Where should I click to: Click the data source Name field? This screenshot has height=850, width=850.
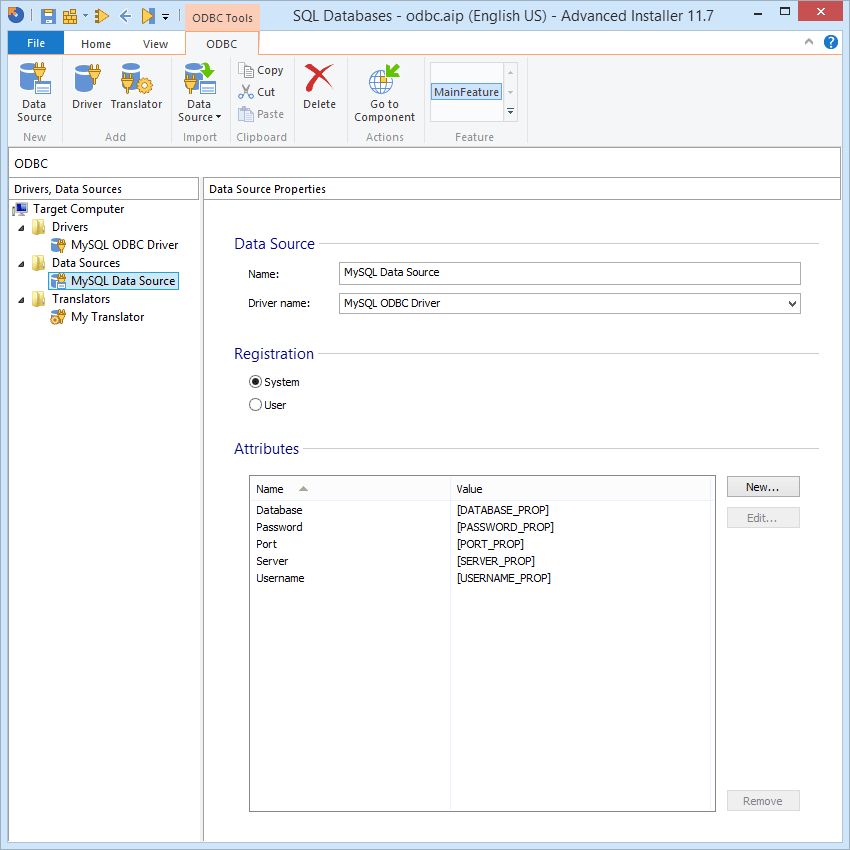(x=569, y=273)
